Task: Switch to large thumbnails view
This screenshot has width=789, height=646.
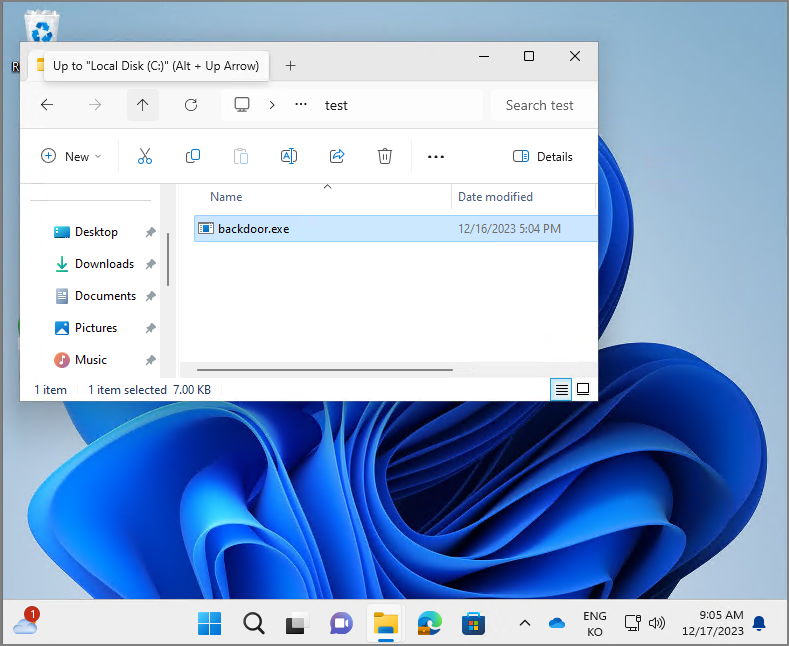Action: coord(583,389)
